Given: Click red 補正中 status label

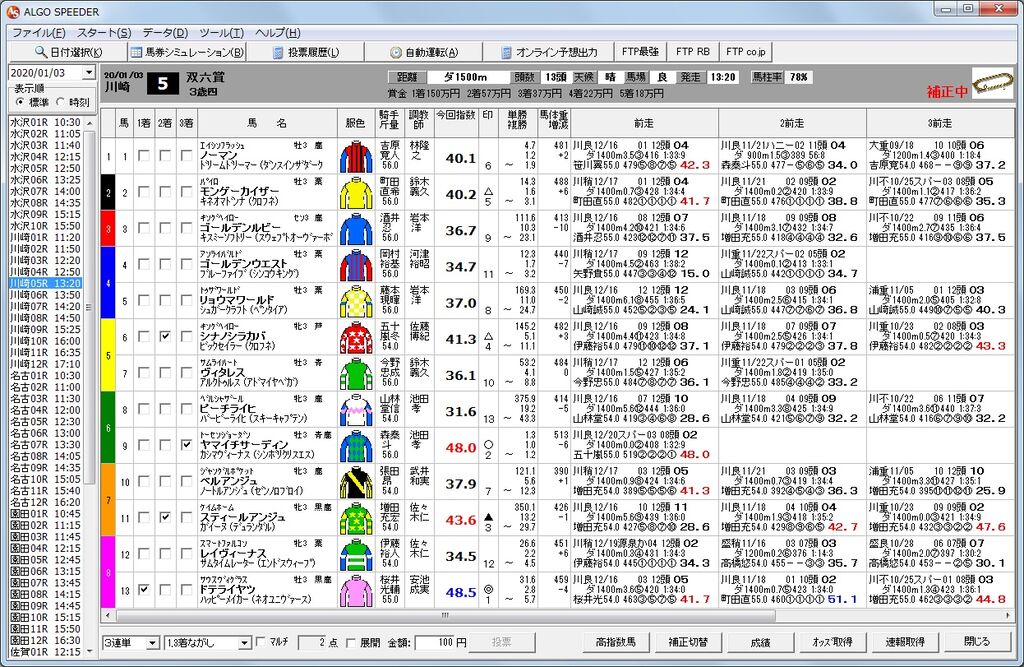Looking at the screenshot, I should coord(948,92).
